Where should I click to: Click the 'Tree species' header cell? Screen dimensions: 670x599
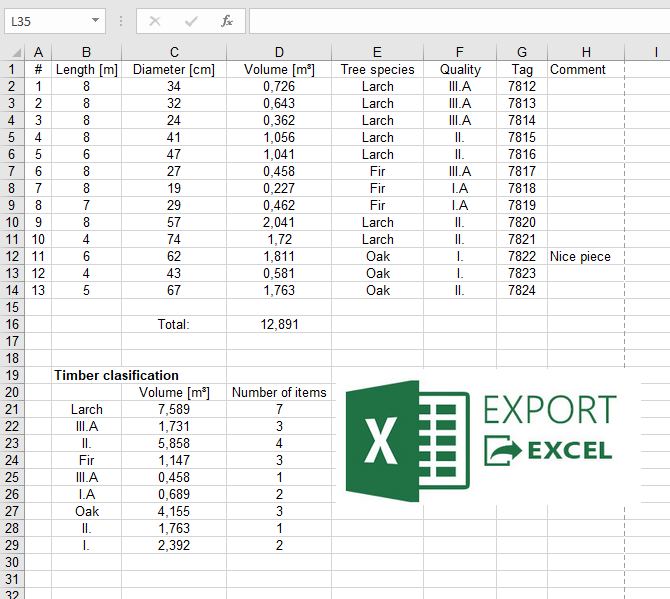[x=377, y=69]
